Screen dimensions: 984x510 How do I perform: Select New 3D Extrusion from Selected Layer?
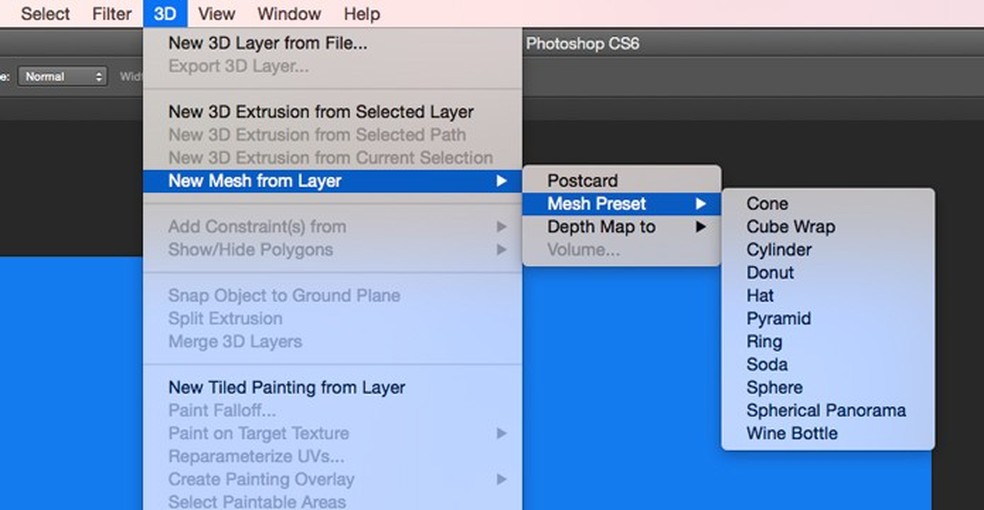(x=320, y=112)
